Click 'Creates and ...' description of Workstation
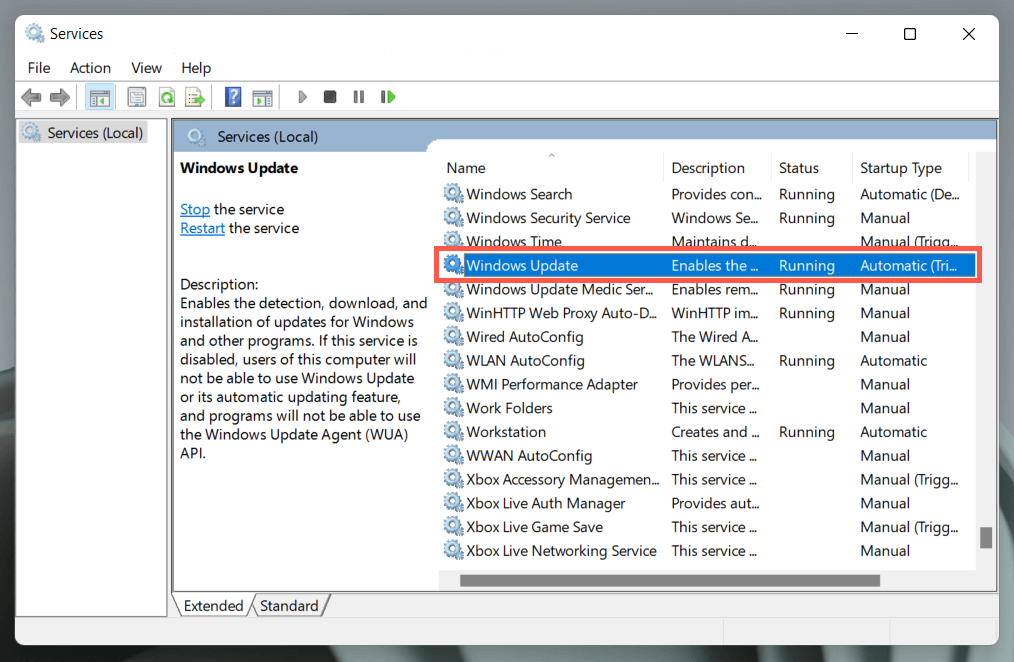Screen dimensions: 1014x662 [715, 432]
